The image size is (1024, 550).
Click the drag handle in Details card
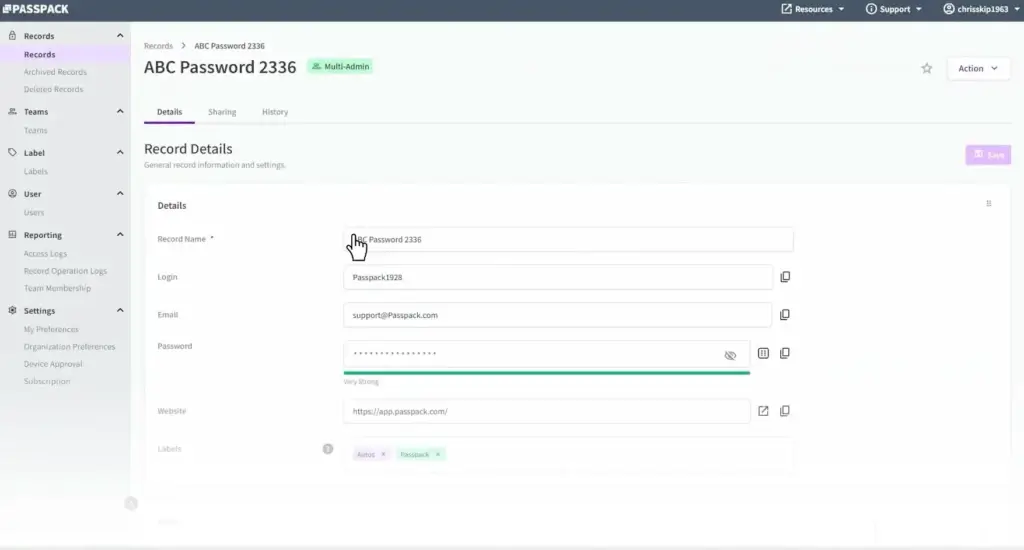[989, 204]
